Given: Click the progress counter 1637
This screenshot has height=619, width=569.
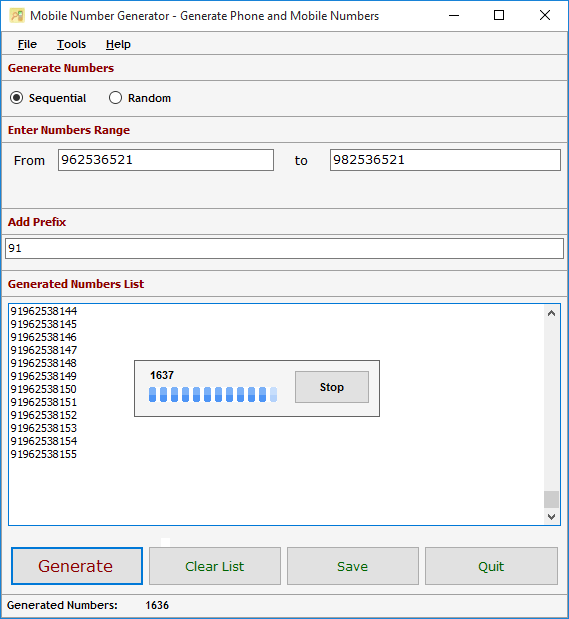Looking at the screenshot, I should (x=162, y=375).
